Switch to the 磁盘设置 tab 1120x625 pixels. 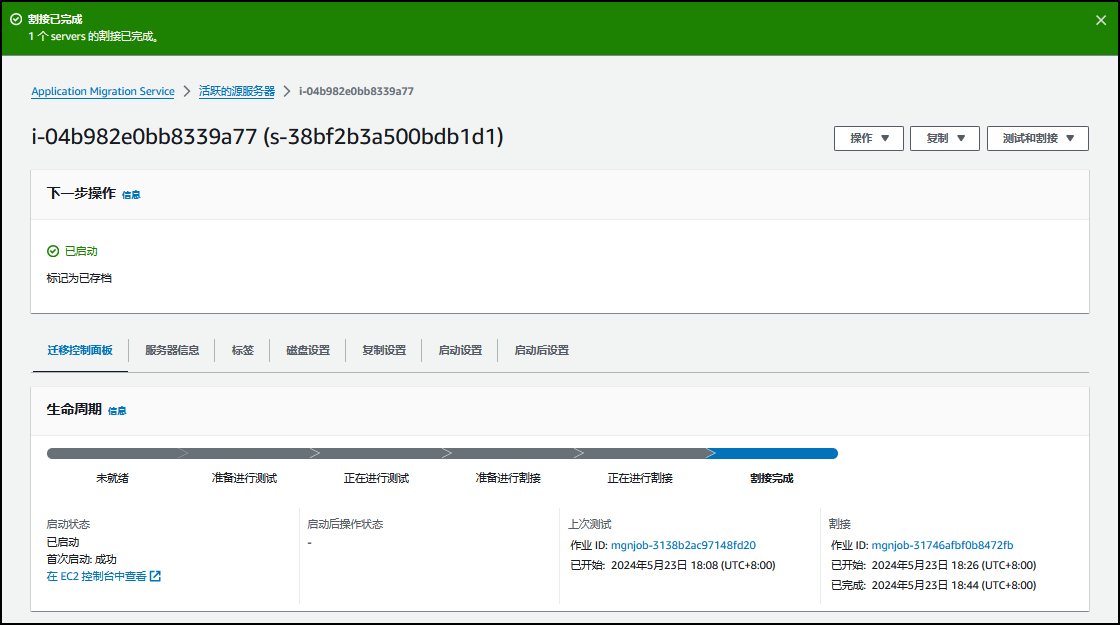(x=308, y=351)
